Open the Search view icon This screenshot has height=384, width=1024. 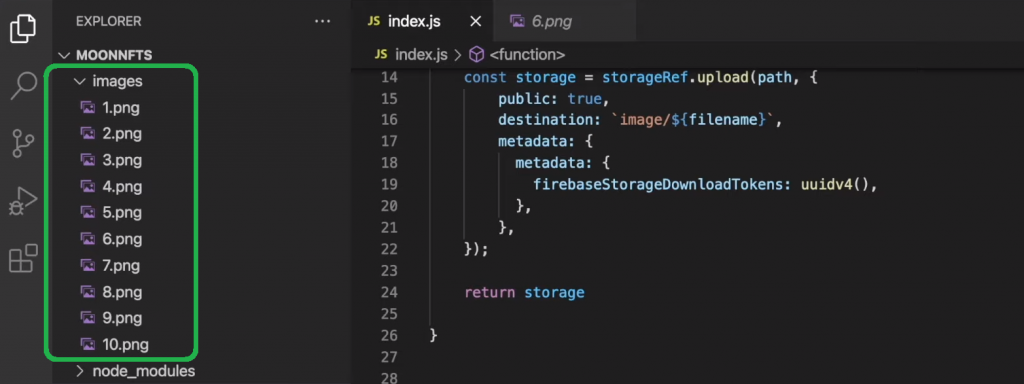pyautogui.click(x=24, y=86)
